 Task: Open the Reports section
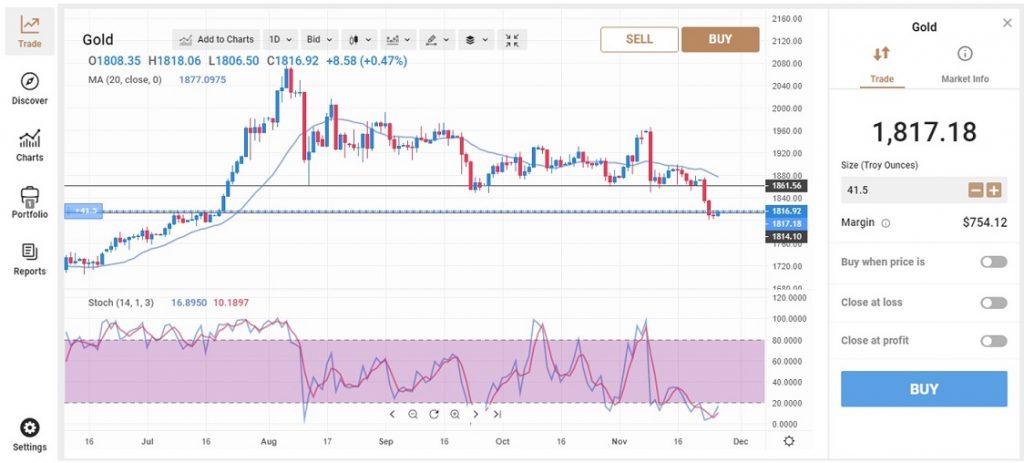29,259
